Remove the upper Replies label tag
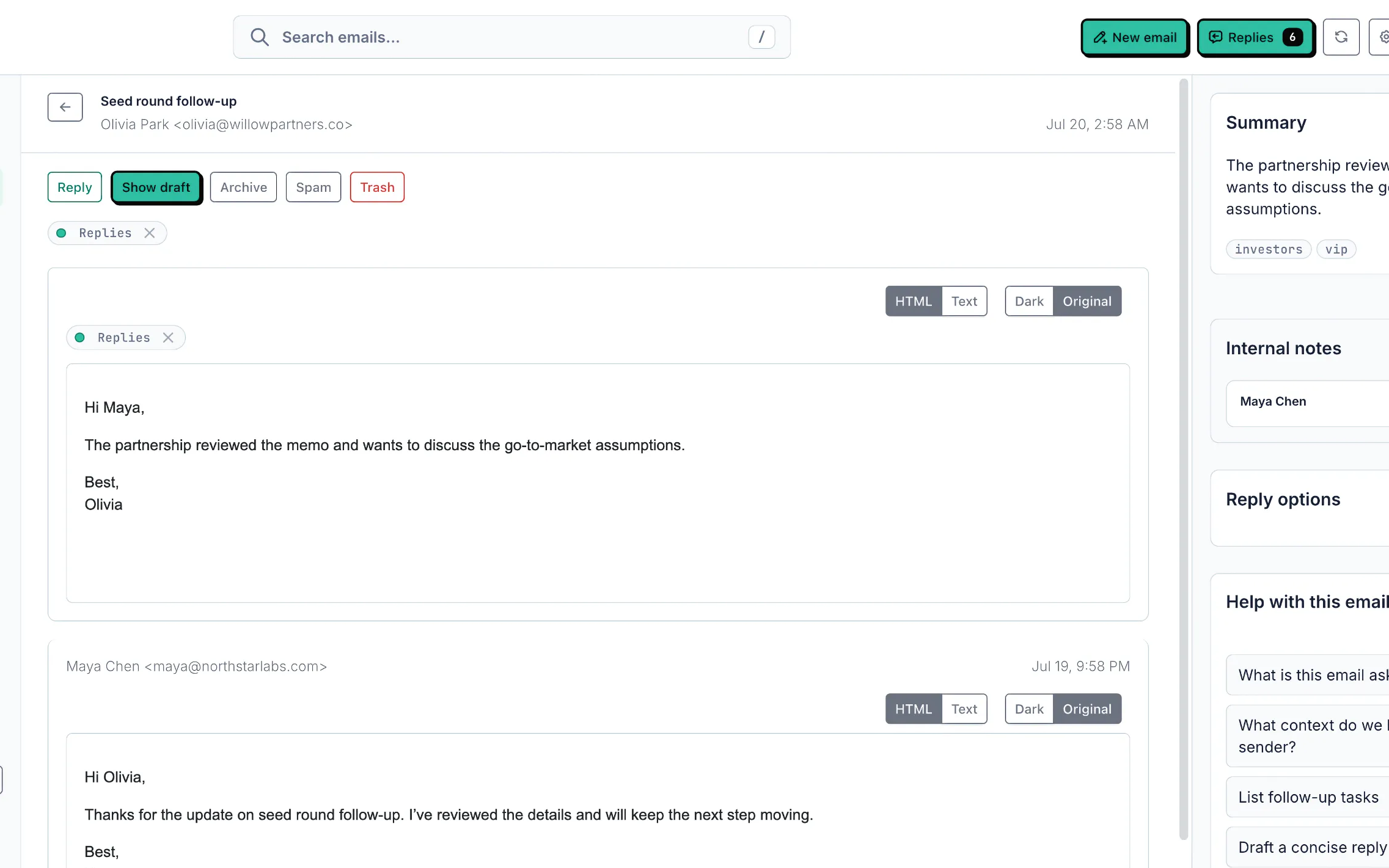Viewport: 1389px width, 868px height. tap(150, 233)
